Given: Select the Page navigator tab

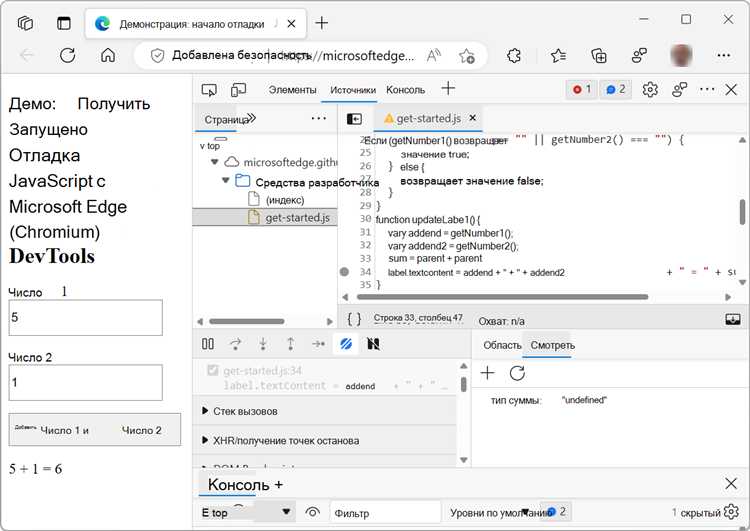Looking at the screenshot, I should pyautogui.click(x=226, y=119).
